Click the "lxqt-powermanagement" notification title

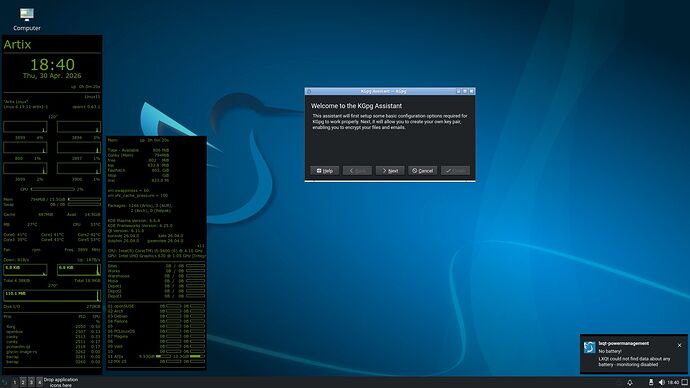pos(624,344)
